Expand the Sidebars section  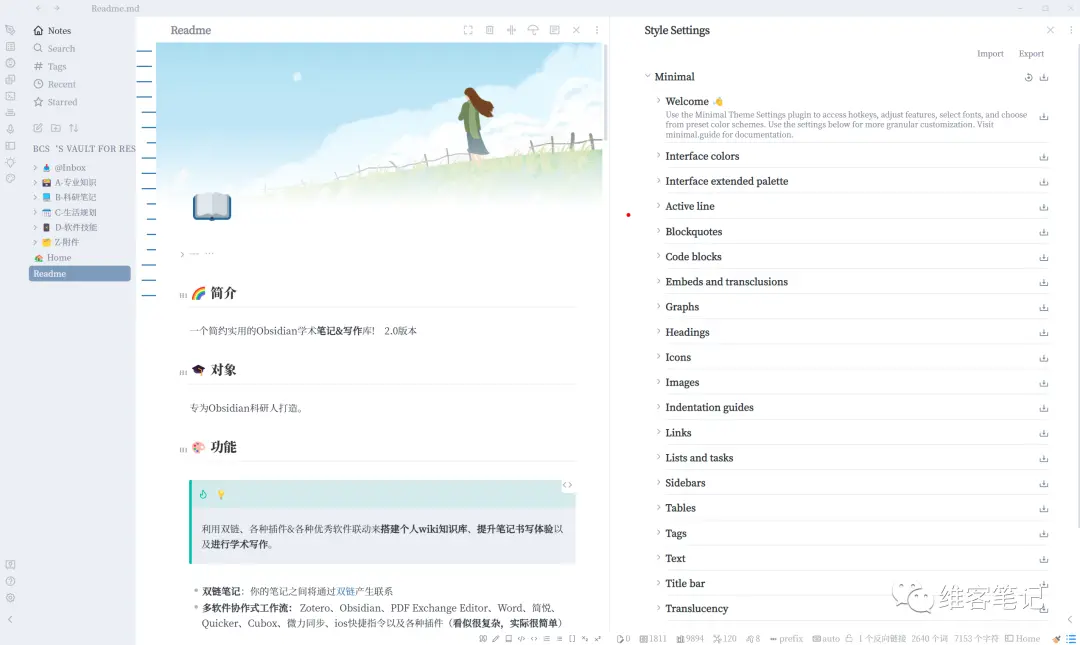point(658,482)
